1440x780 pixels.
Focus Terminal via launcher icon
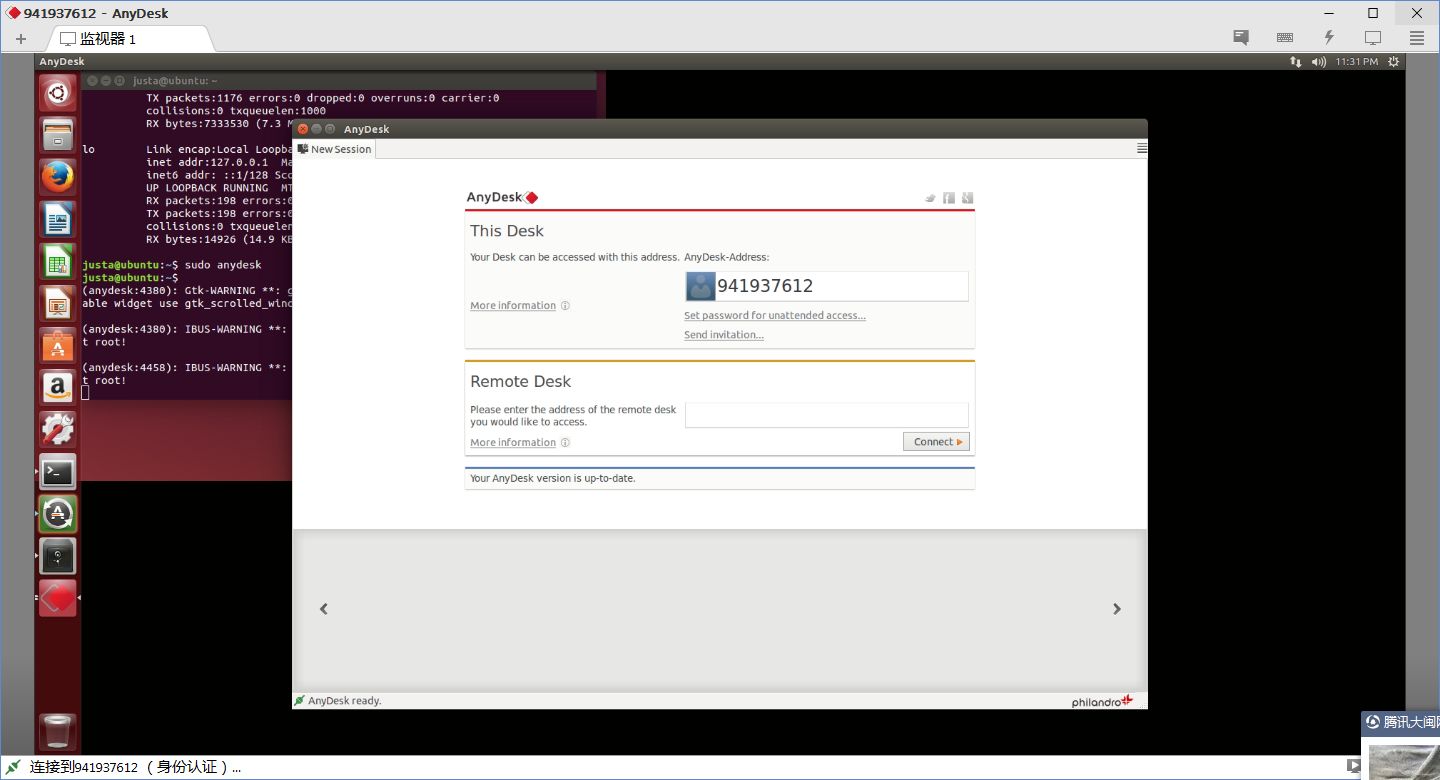point(58,472)
